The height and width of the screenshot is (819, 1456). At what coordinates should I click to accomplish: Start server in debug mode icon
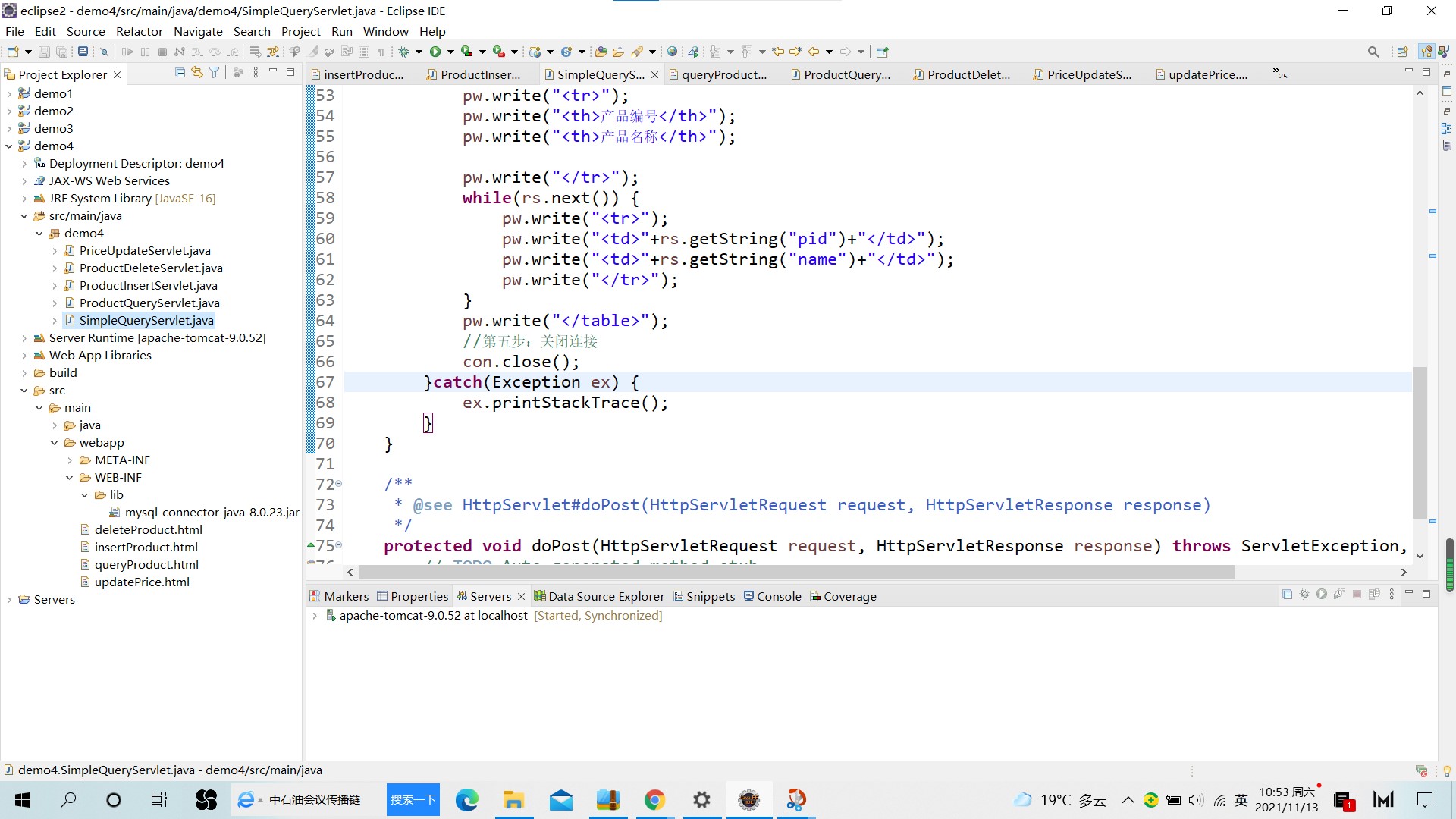tap(1304, 595)
